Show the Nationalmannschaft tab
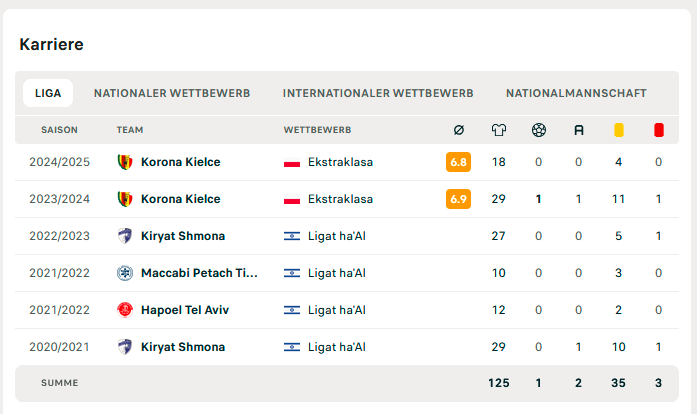 (x=576, y=93)
